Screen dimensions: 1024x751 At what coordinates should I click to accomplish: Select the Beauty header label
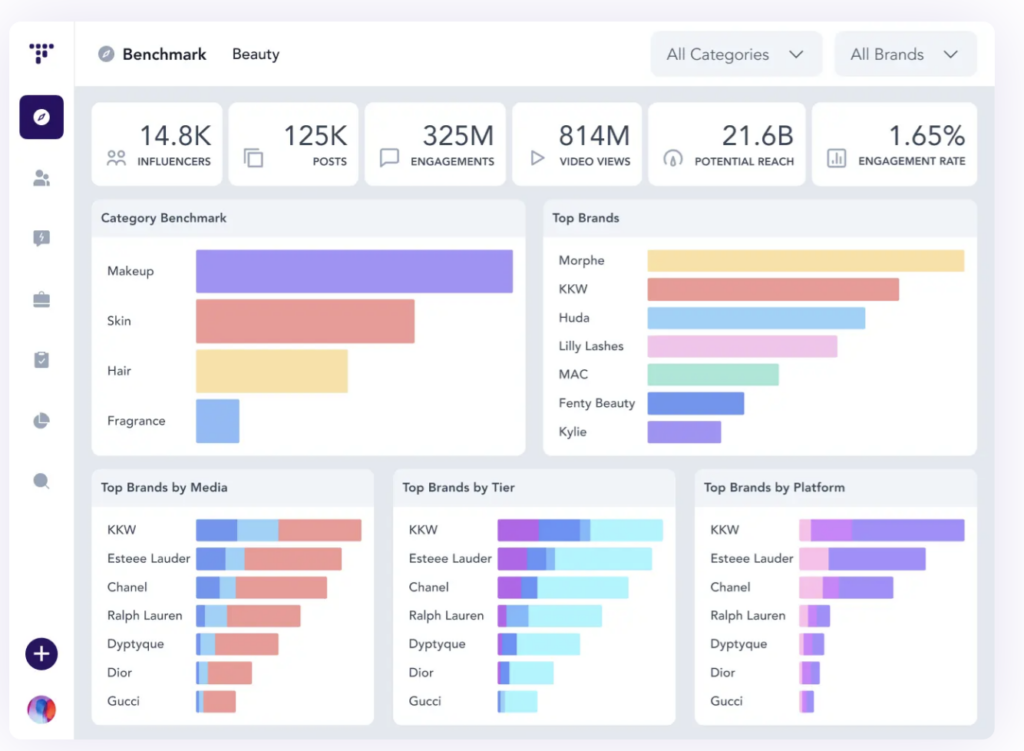coord(255,54)
